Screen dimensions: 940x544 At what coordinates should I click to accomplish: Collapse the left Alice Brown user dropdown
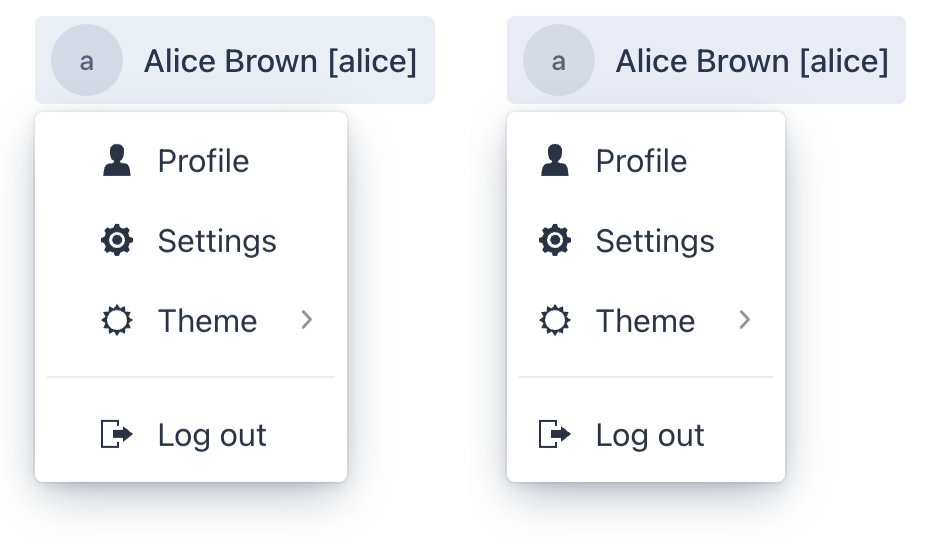point(280,61)
